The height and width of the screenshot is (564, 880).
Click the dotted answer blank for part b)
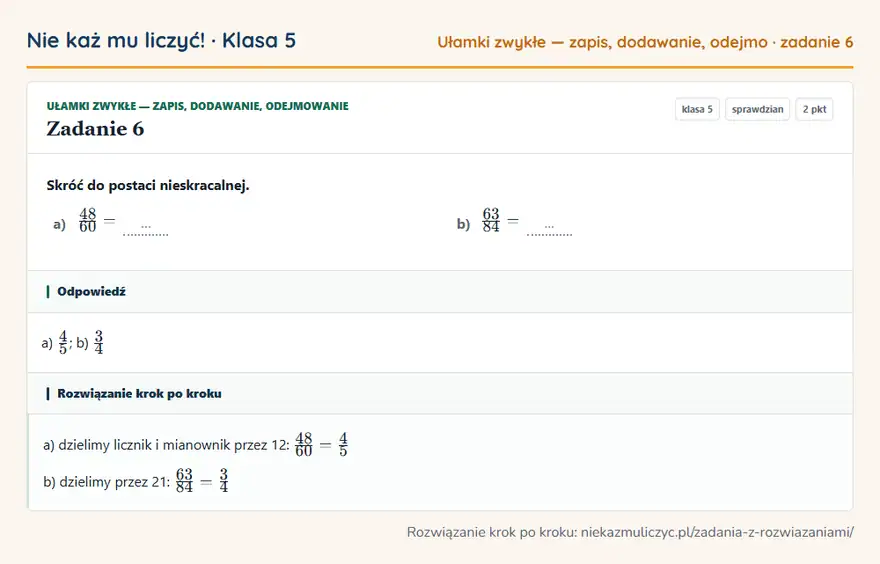click(x=549, y=230)
